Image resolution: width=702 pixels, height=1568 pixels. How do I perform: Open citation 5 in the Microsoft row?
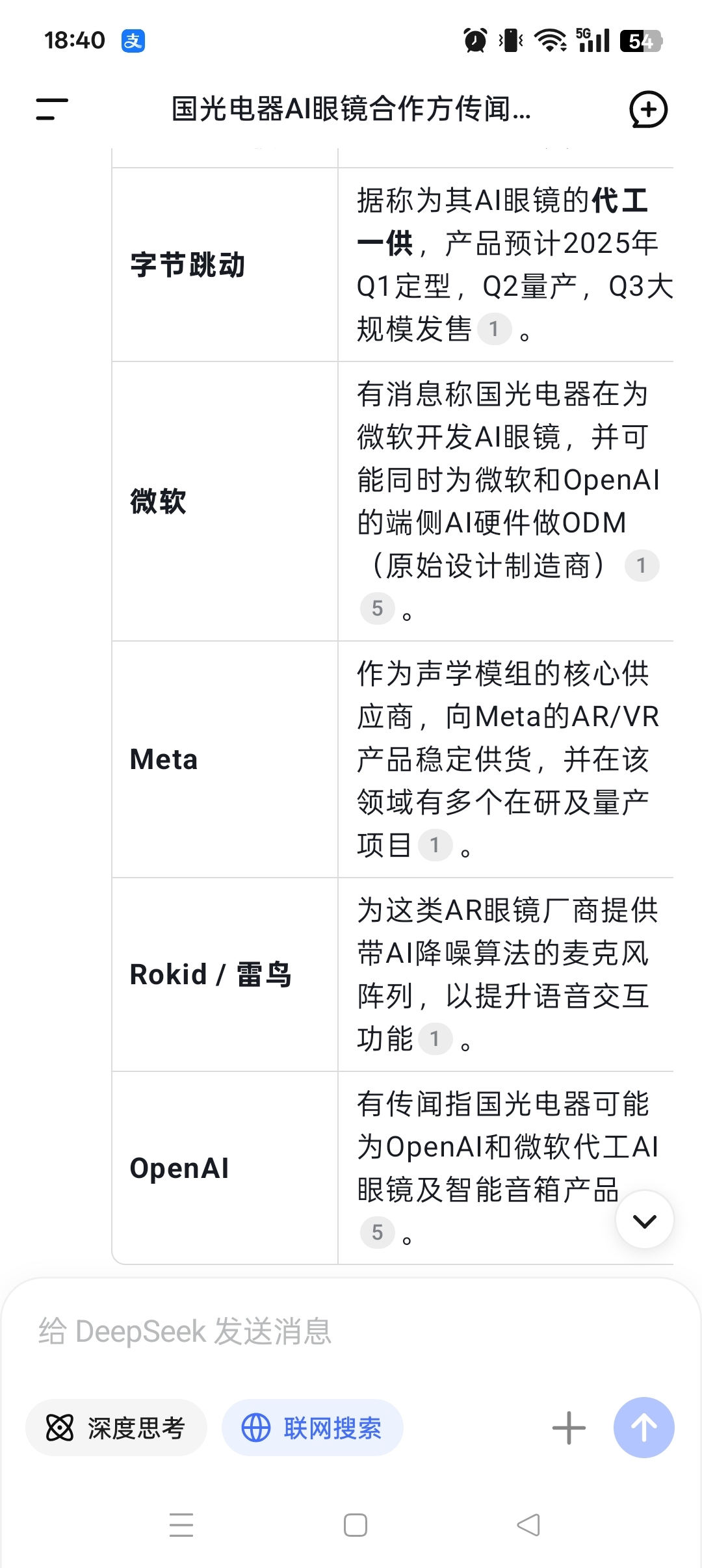[377, 608]
